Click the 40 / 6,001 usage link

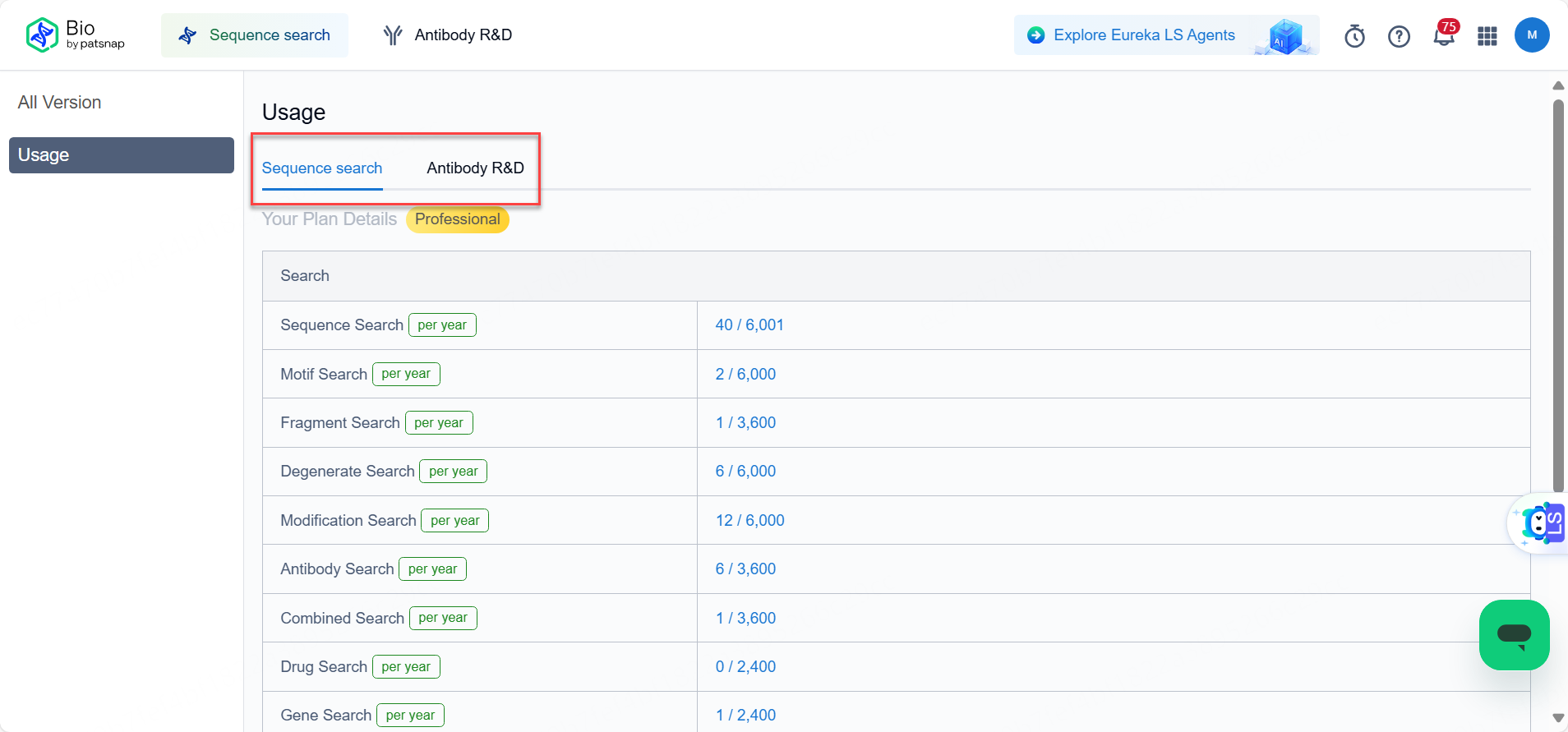(x=749, y=325)
